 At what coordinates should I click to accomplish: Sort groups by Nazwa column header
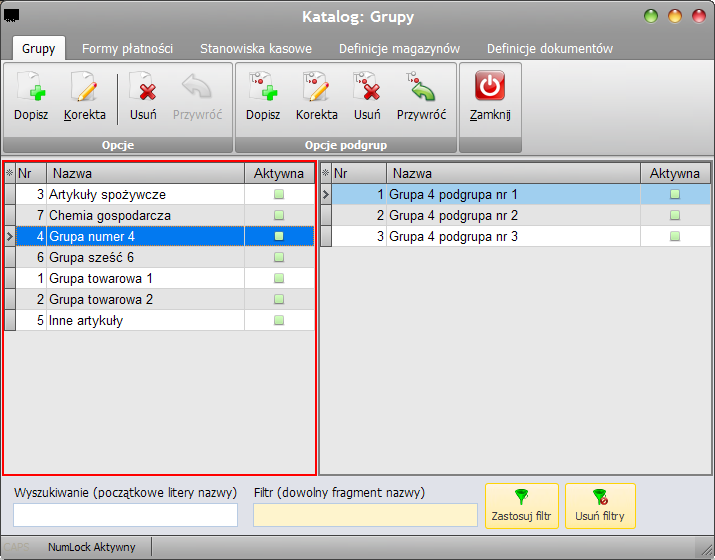click(145, 173)
